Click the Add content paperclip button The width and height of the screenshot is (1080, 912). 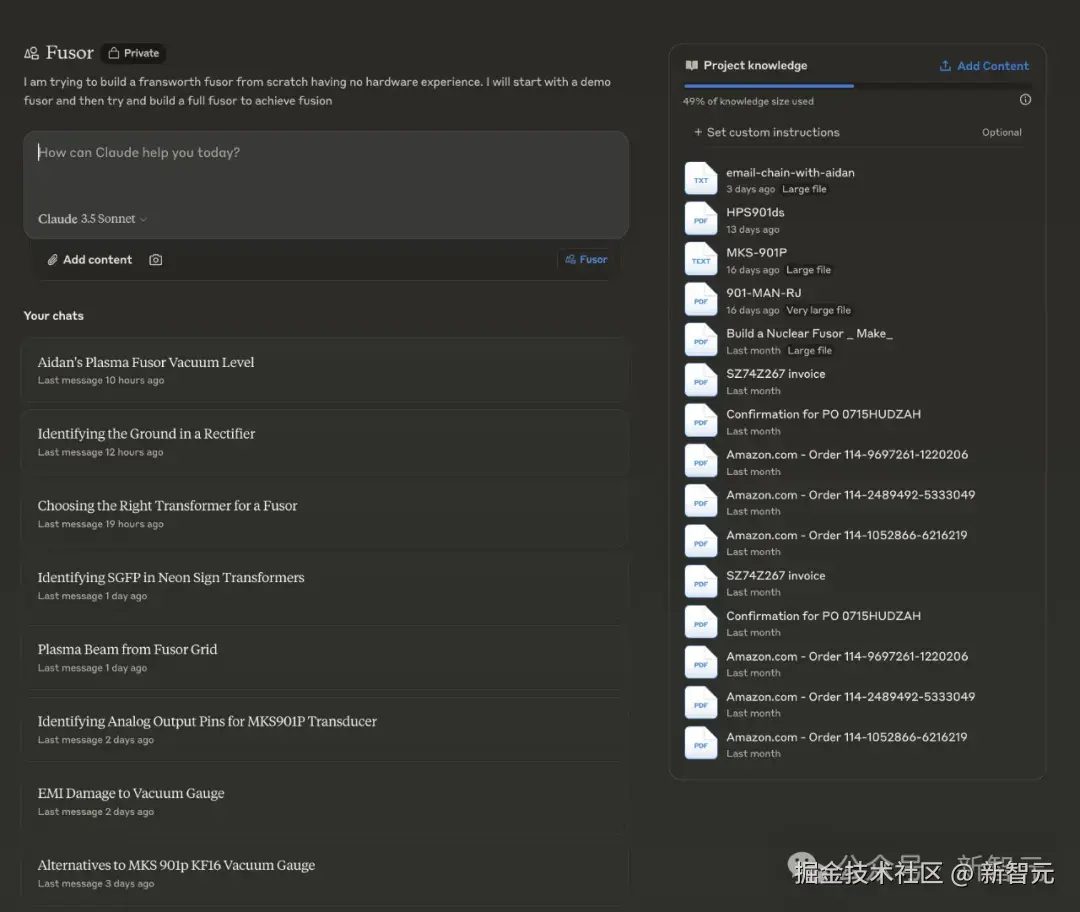coord(90,260)
